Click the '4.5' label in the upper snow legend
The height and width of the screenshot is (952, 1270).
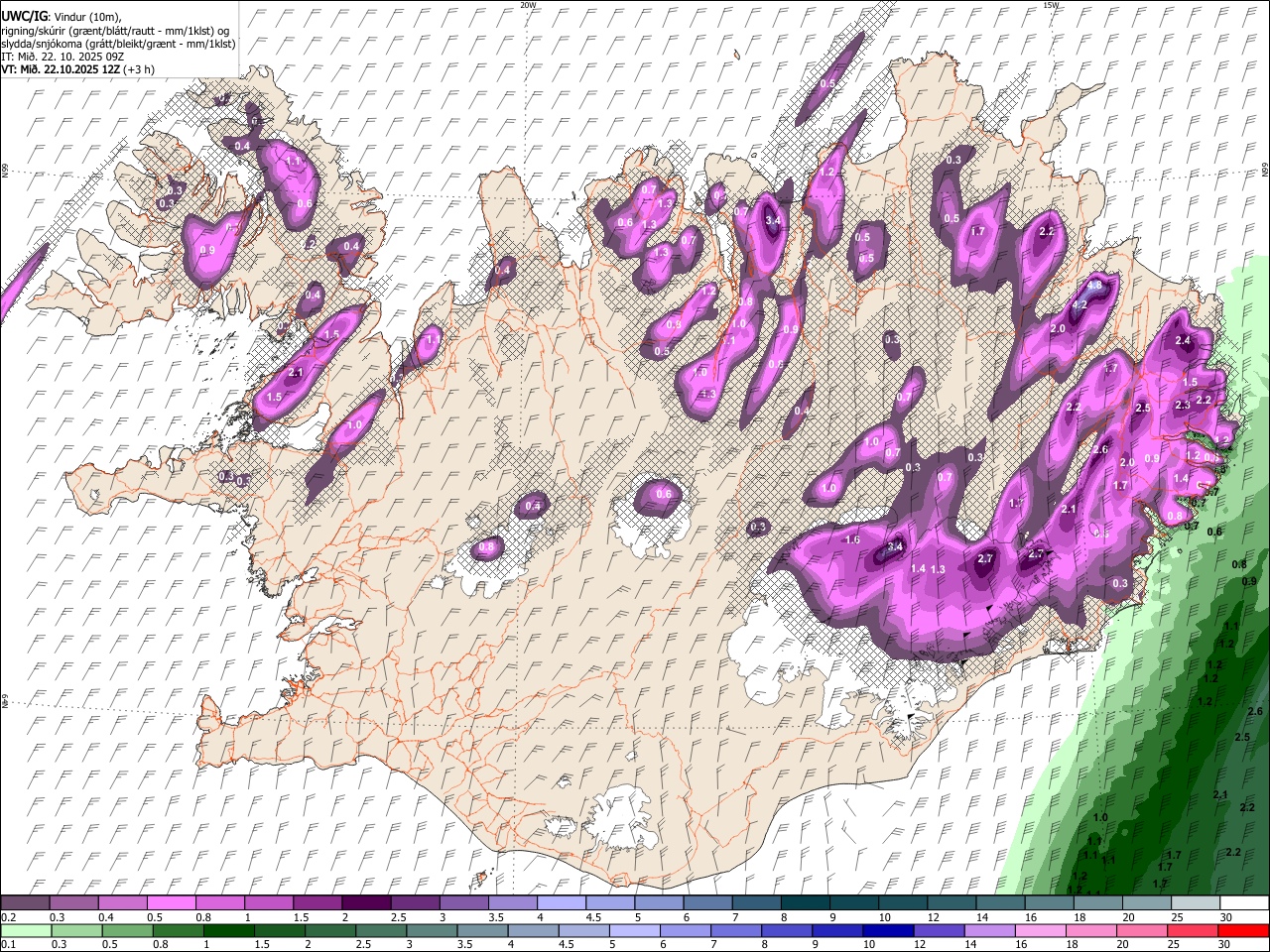(593, 917)
